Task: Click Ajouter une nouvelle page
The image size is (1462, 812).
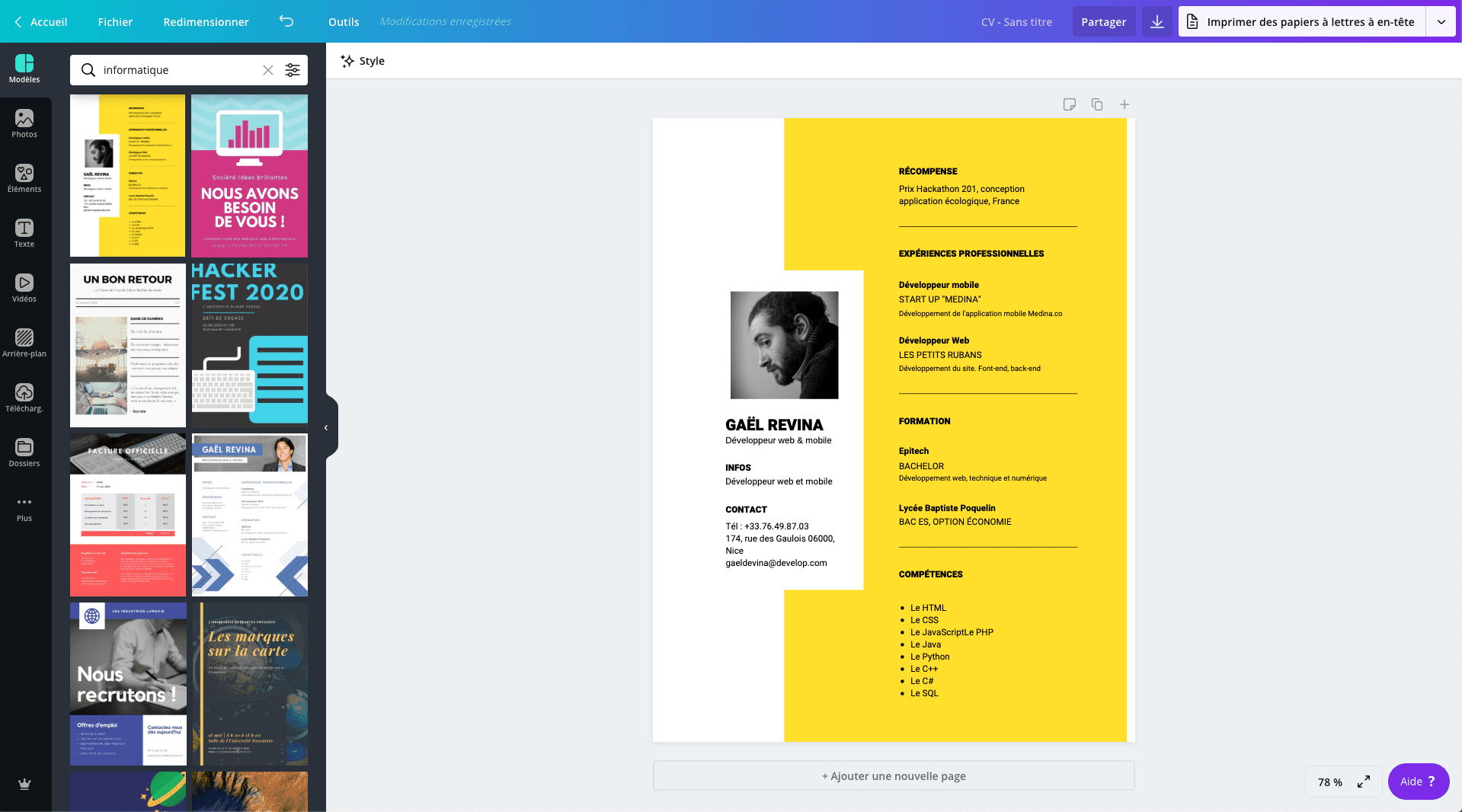Action: point(893,775)
